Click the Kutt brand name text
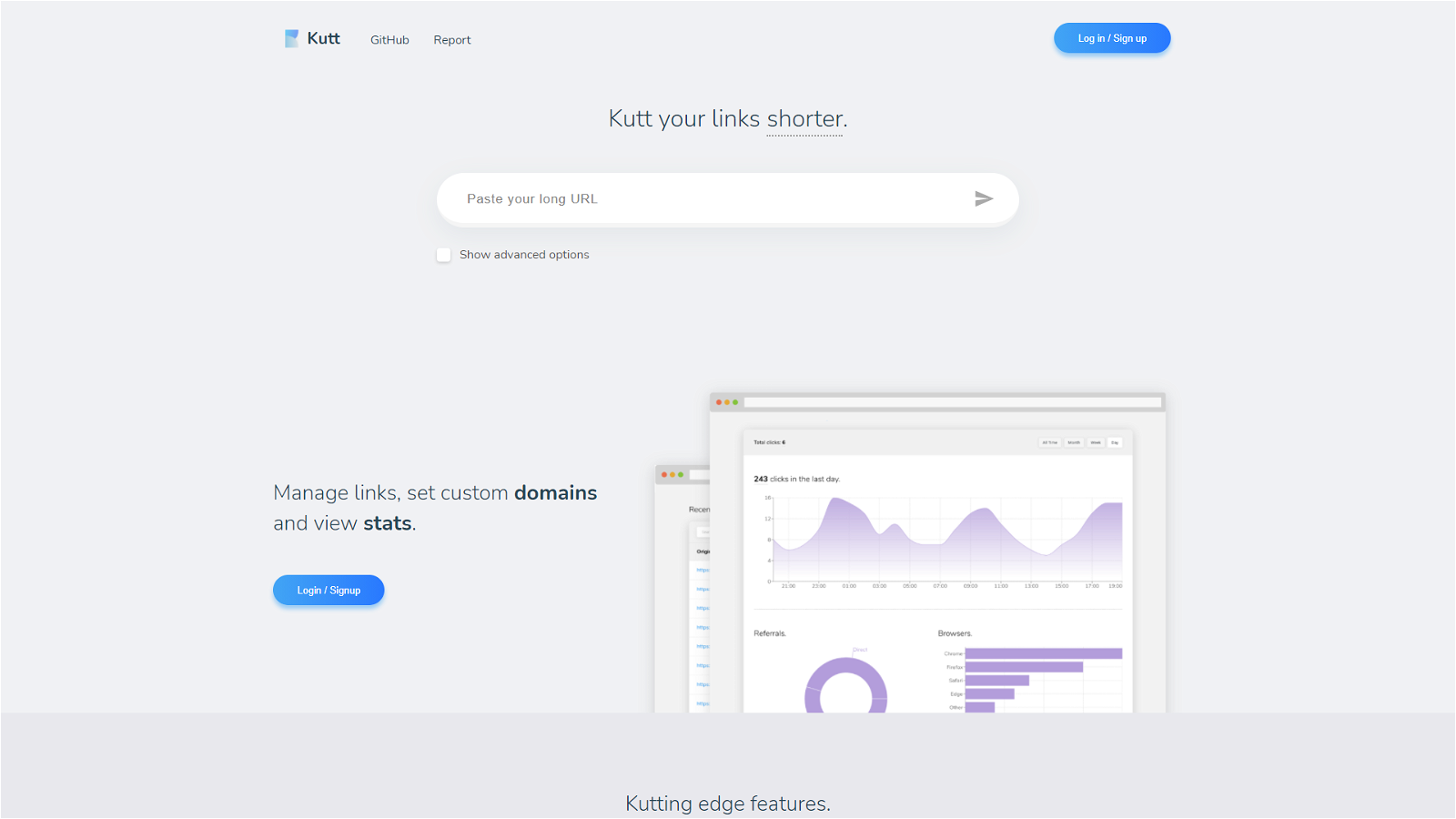The height and width of the screenshot is (819, 1456). (323, 38)
